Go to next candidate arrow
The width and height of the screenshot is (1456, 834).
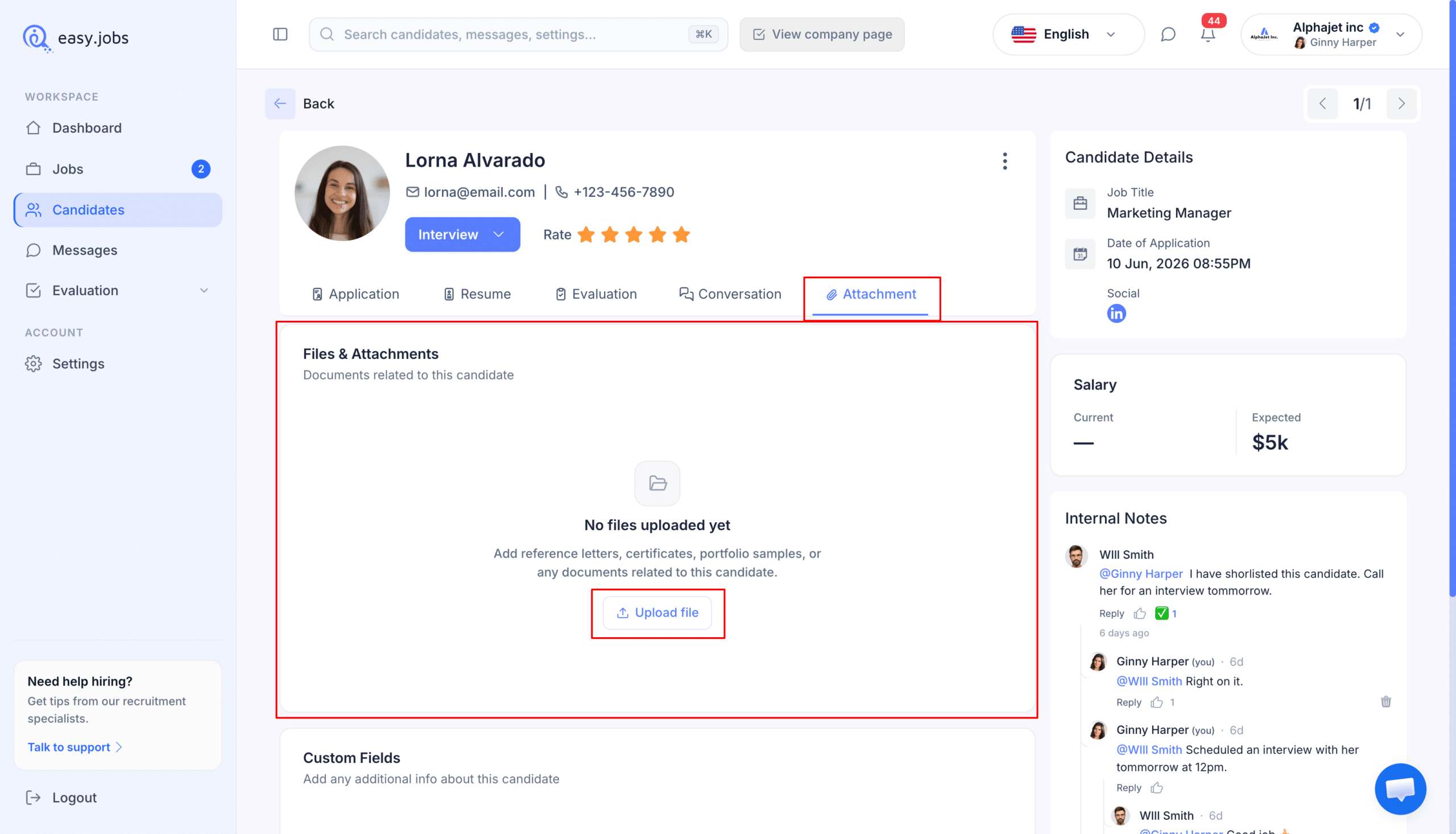[1401, 104]
